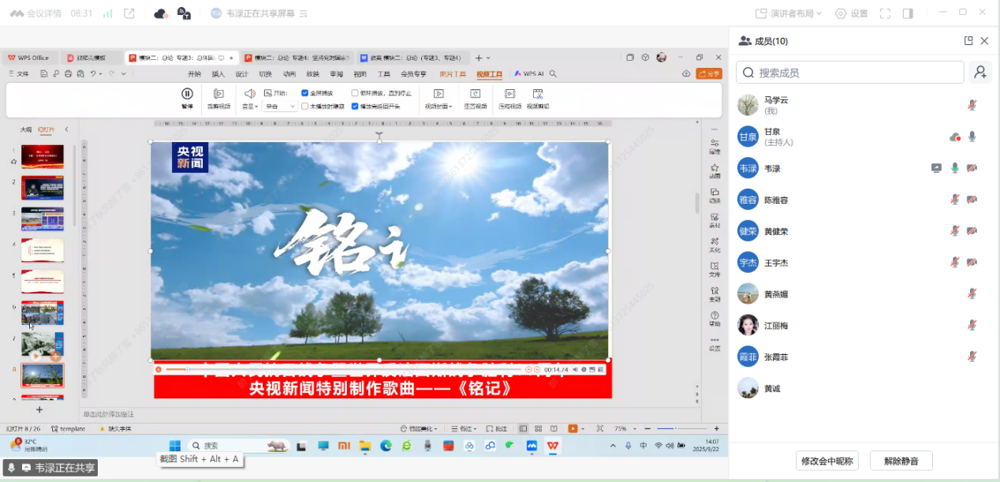Click the sidebar toggle icon in top bar

[x=908, y=13]
